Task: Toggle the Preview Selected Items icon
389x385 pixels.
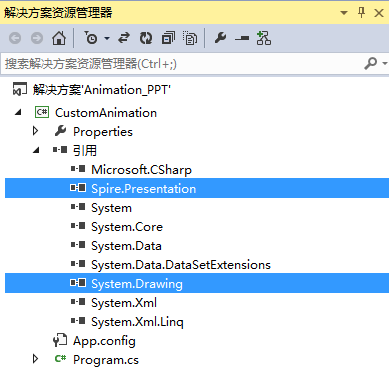Action: 242,38
